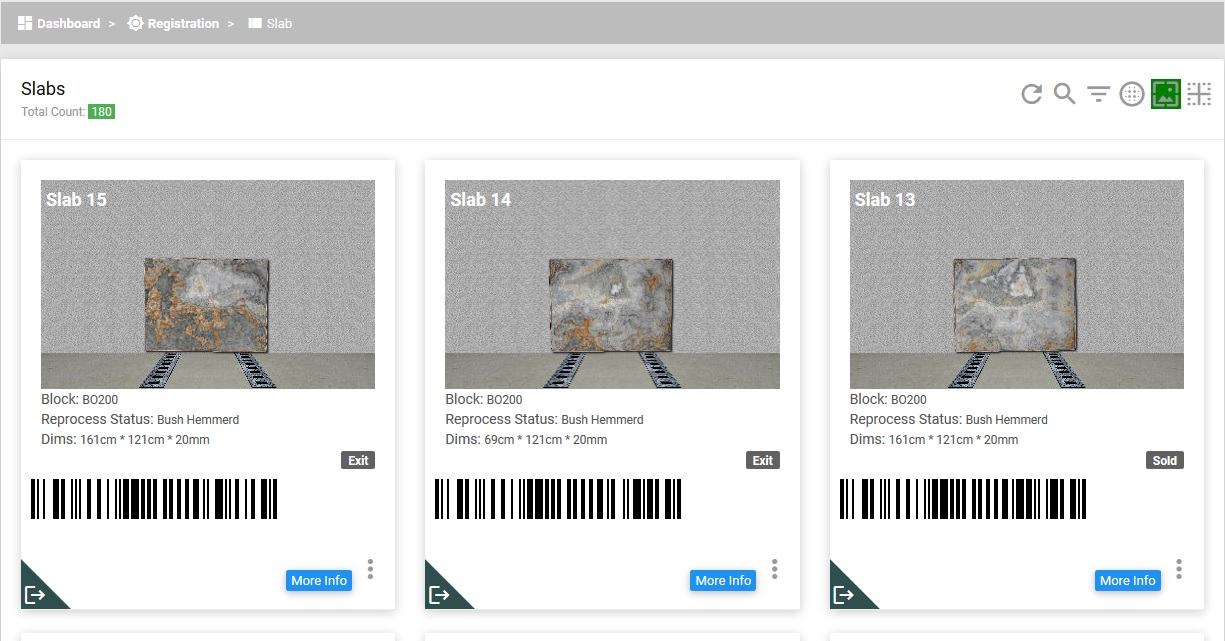
Task: Go to Registration breadcrumb
Action: click(183, 23)
